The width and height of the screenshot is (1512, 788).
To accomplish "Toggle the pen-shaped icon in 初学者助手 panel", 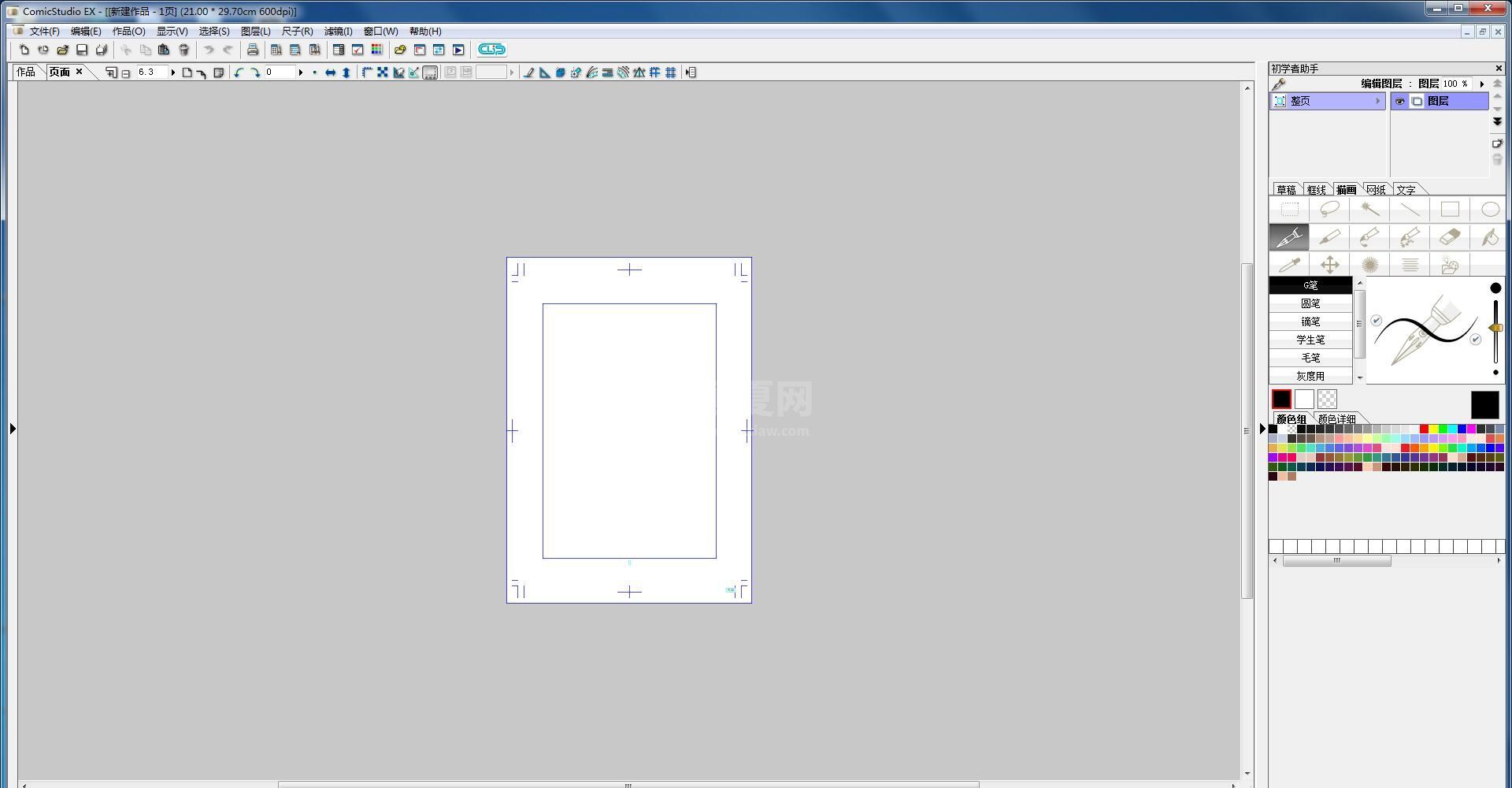I will tap(1278, 84).
